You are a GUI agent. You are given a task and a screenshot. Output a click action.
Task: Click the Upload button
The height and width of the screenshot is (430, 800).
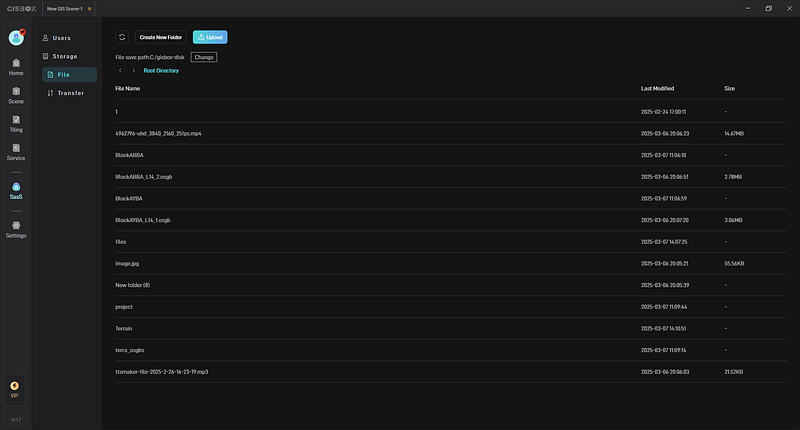click(210, 37)
